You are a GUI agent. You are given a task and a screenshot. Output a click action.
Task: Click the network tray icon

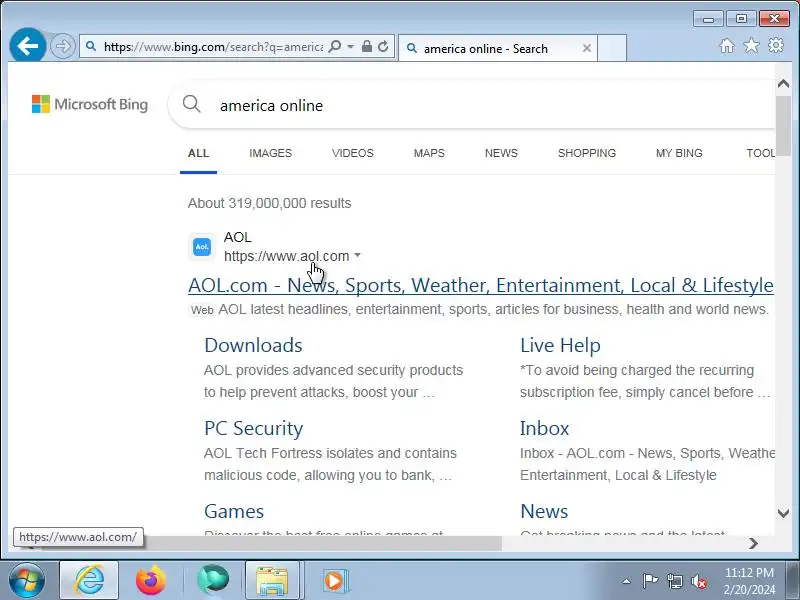tap(674, 581)
